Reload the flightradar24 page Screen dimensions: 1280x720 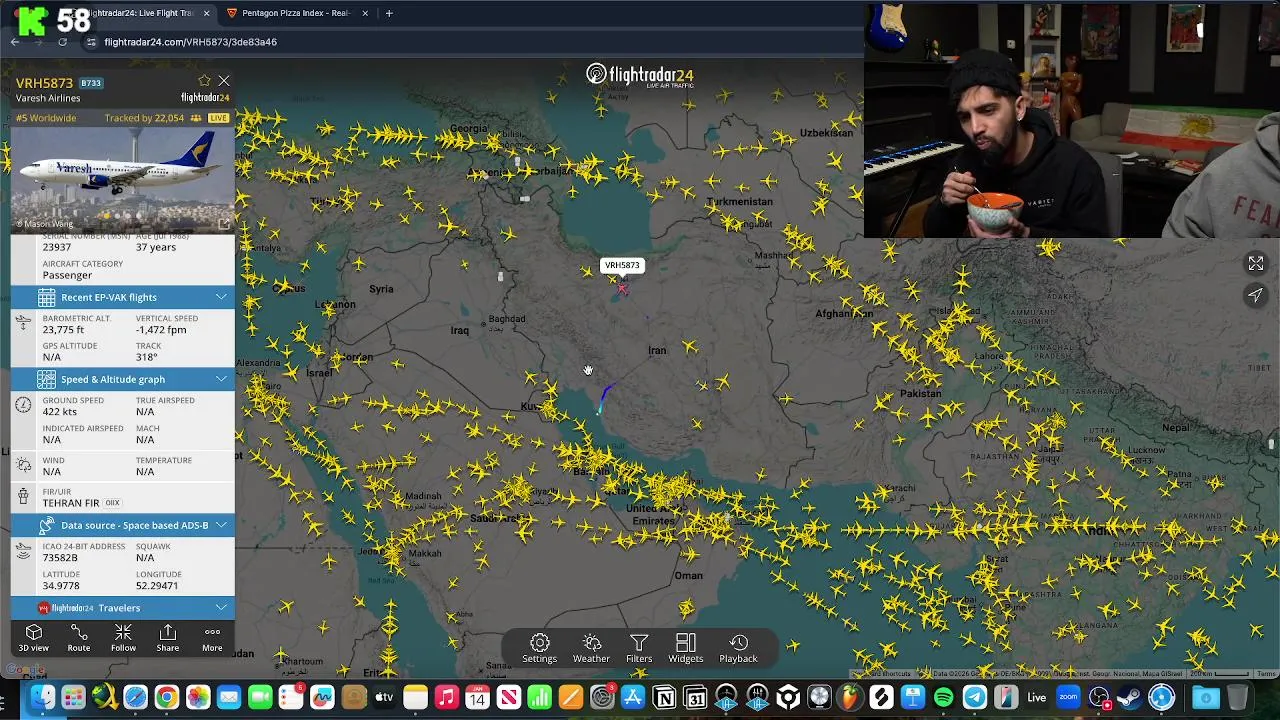click(62, 42)
